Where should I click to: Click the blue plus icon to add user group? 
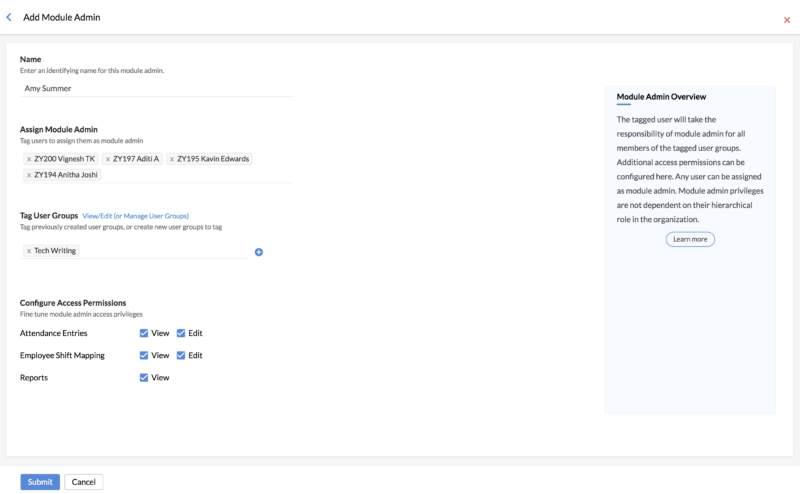pos(259,252)
